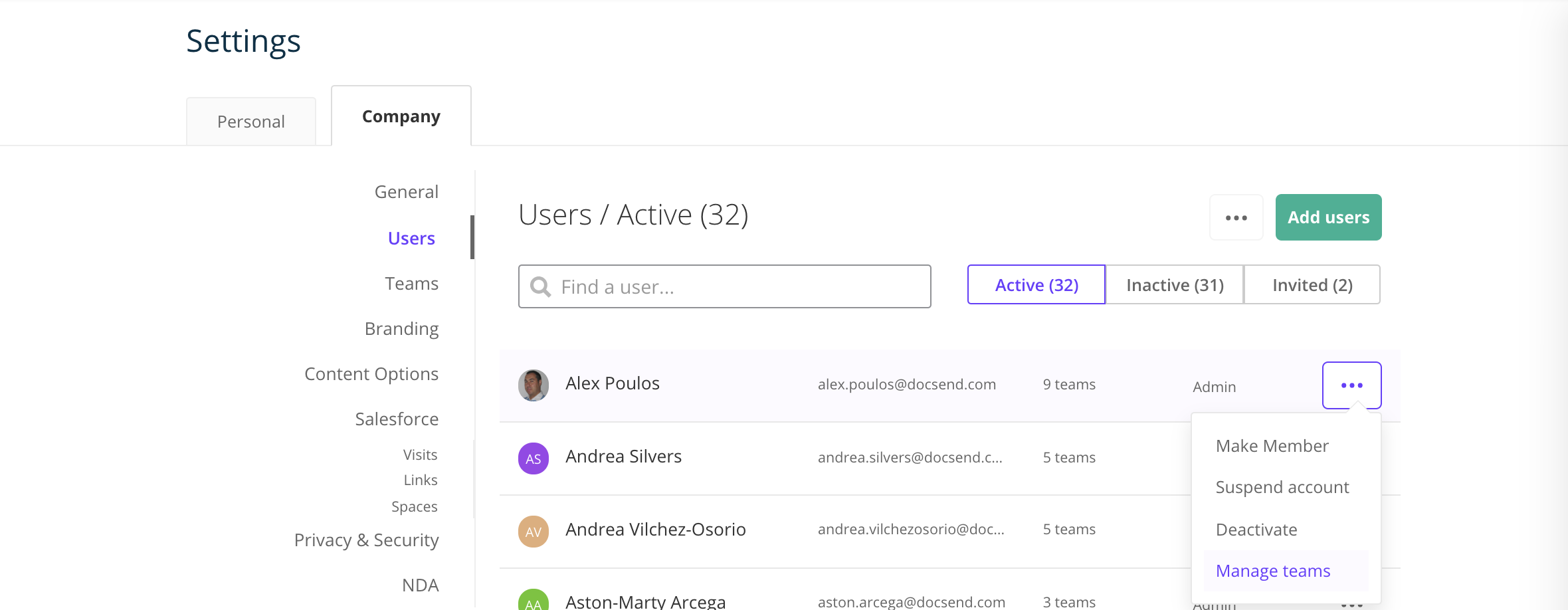
Task: Click Andrea Vilchez-Osorio name
Action: (656, 530)
